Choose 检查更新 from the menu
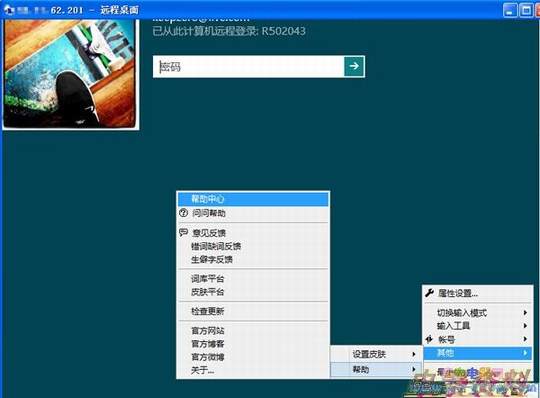Screen dimensions: 540x398 [x=253, y=311]
